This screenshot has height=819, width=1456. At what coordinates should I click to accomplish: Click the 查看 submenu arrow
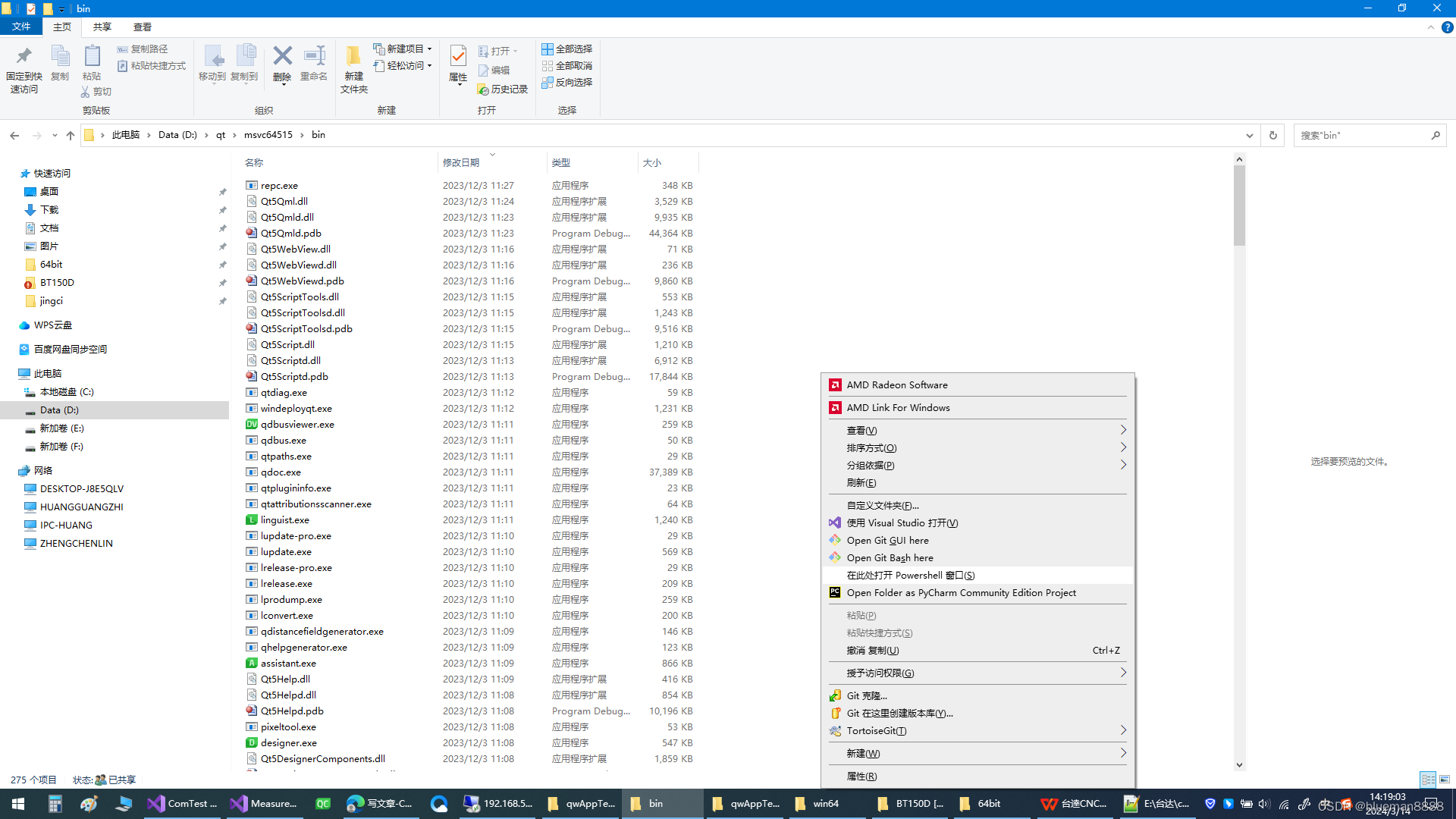click(1122, 429)
